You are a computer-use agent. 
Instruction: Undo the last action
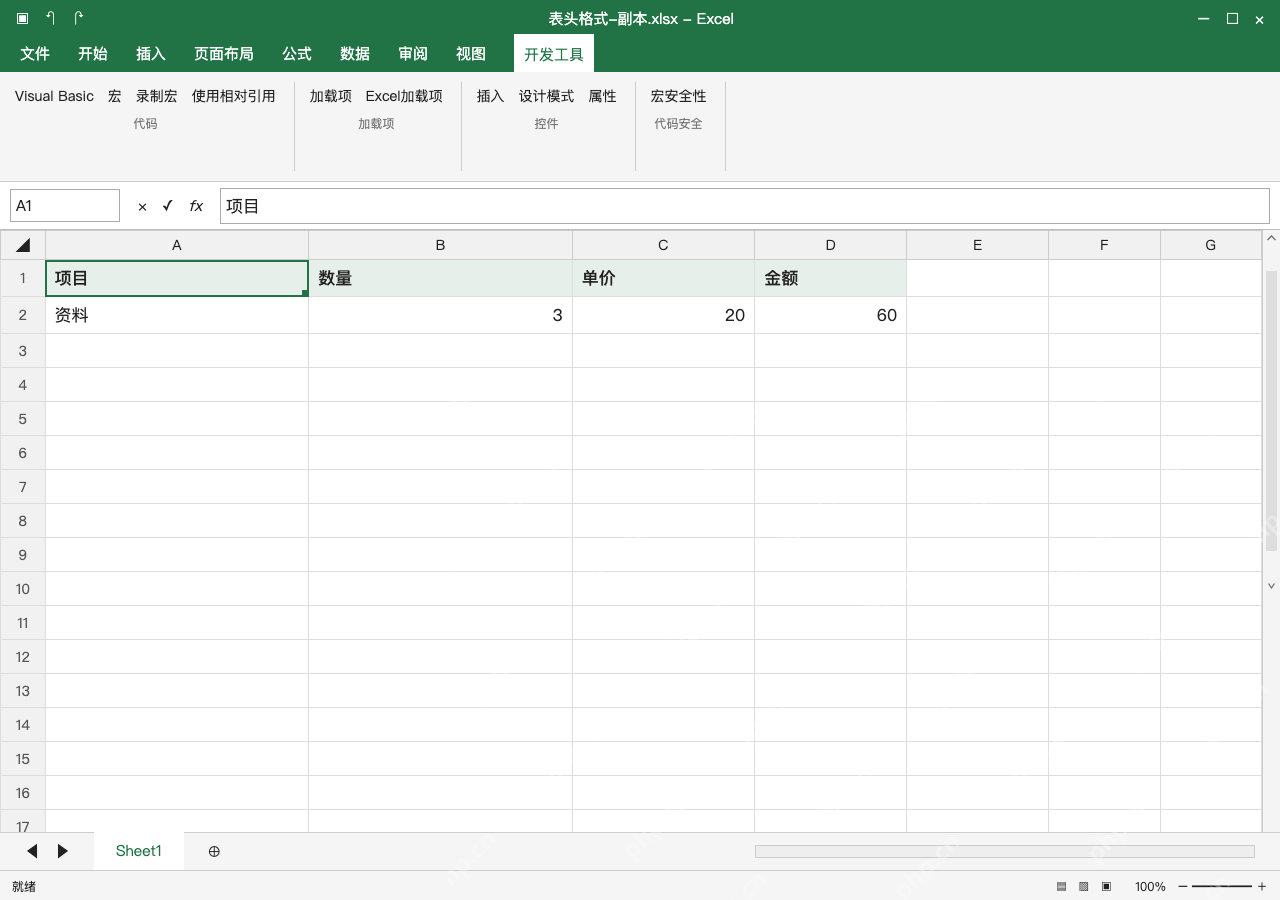click(x=51, y=18)
